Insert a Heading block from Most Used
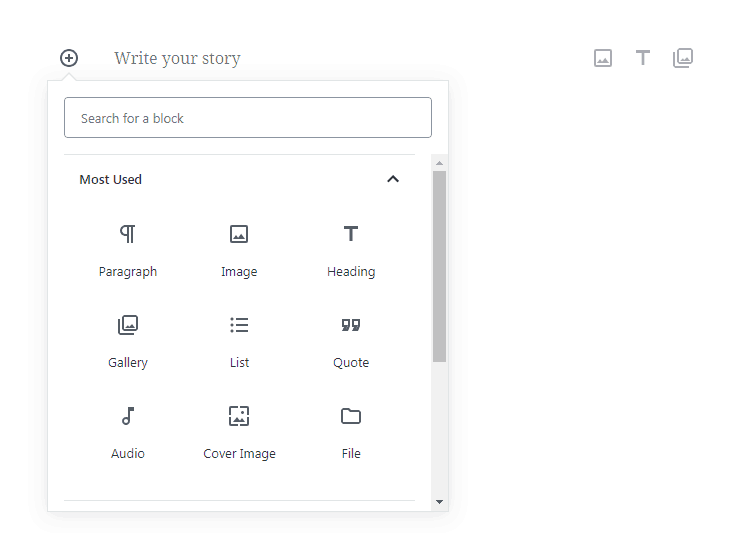Viewport: 736px width, 533px height. 351,251
